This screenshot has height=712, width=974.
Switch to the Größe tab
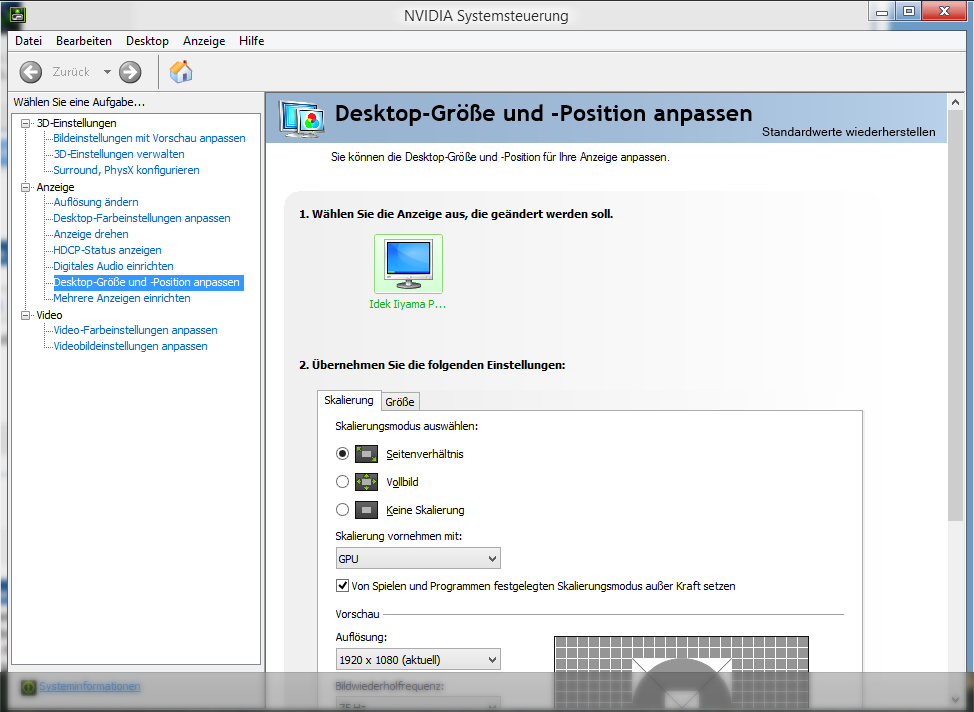click(x=400, y=402)
